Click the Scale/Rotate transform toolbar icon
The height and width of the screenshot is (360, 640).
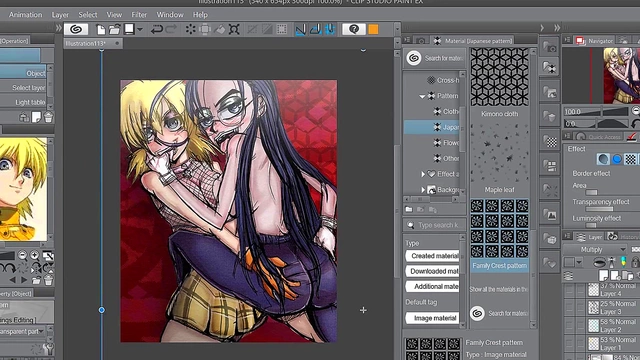click(234, 29)
